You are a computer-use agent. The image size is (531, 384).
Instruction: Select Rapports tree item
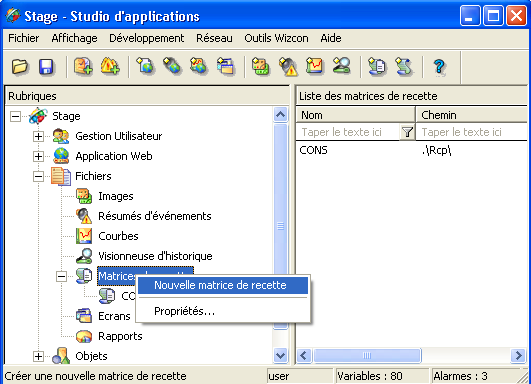coord(120,336)
